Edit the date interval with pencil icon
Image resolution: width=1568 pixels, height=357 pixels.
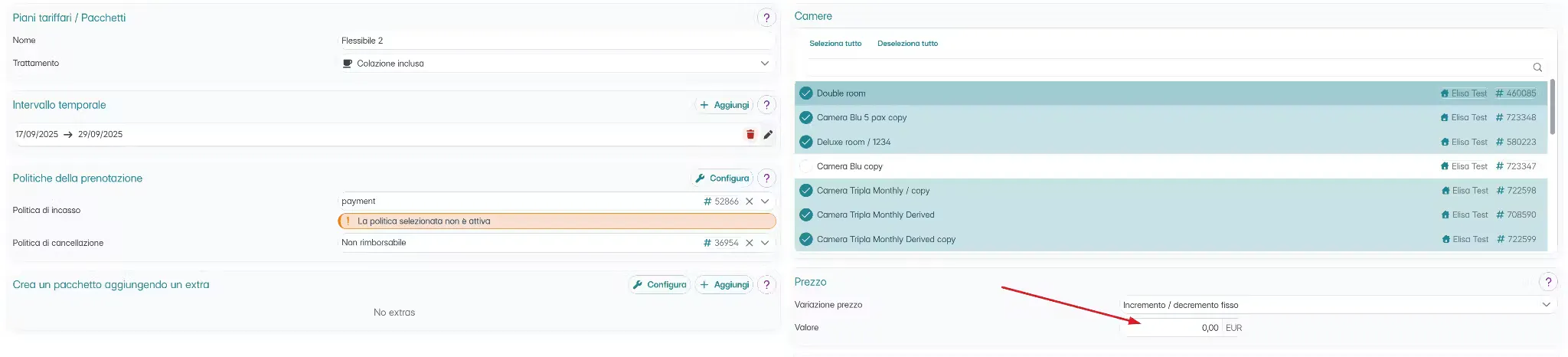tap(768, 134)
